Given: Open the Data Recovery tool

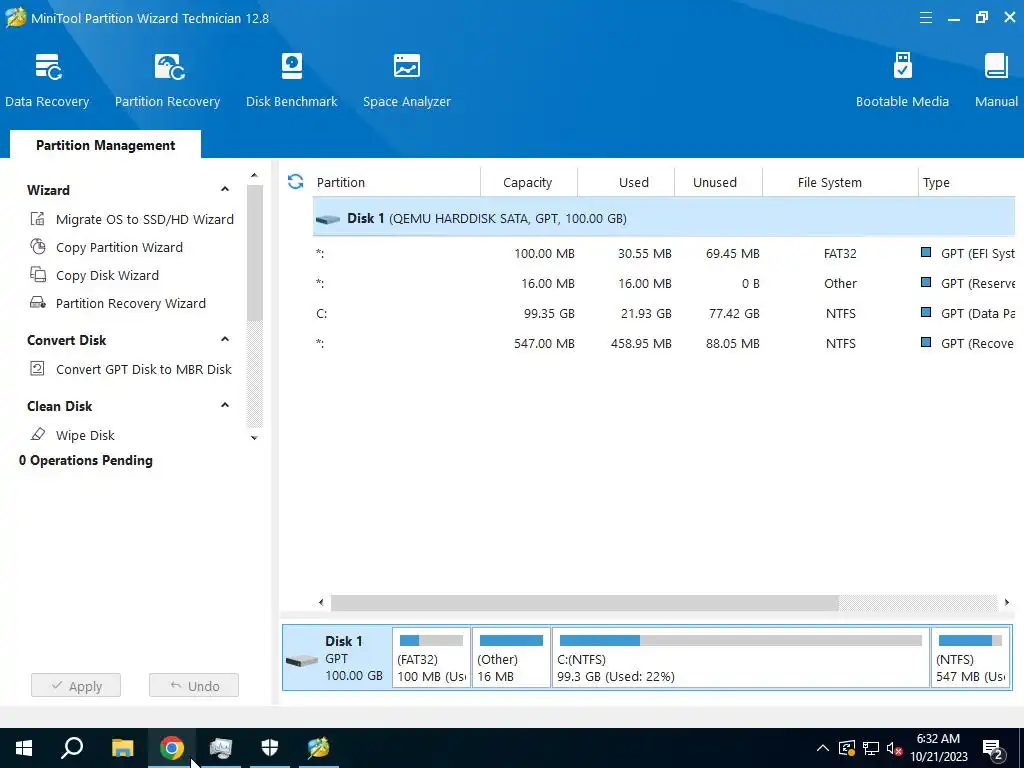Looking at the screenshot, I should [47, 80].
